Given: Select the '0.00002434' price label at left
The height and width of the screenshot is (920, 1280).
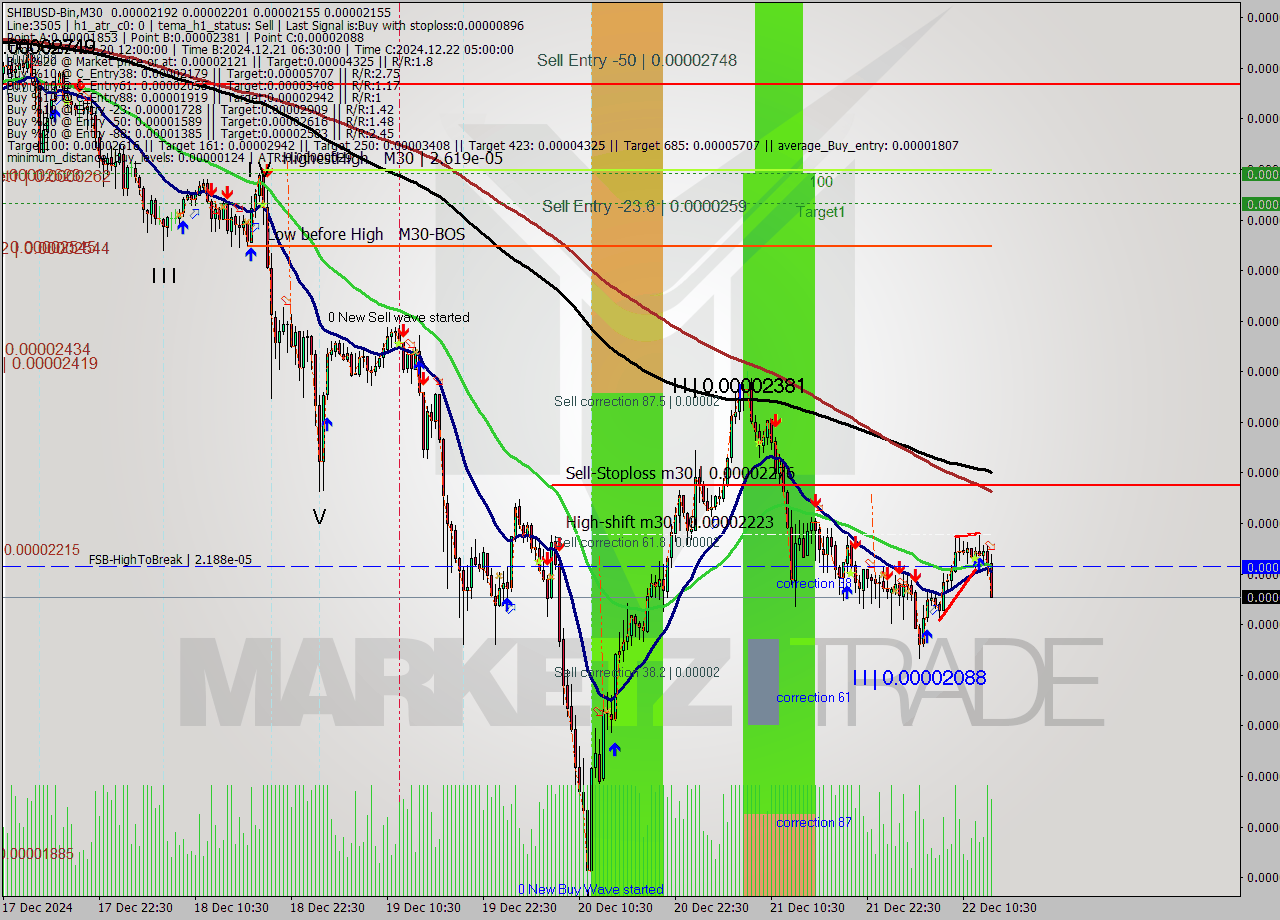Looking at the screenshot, I should (x=48, y=349).
